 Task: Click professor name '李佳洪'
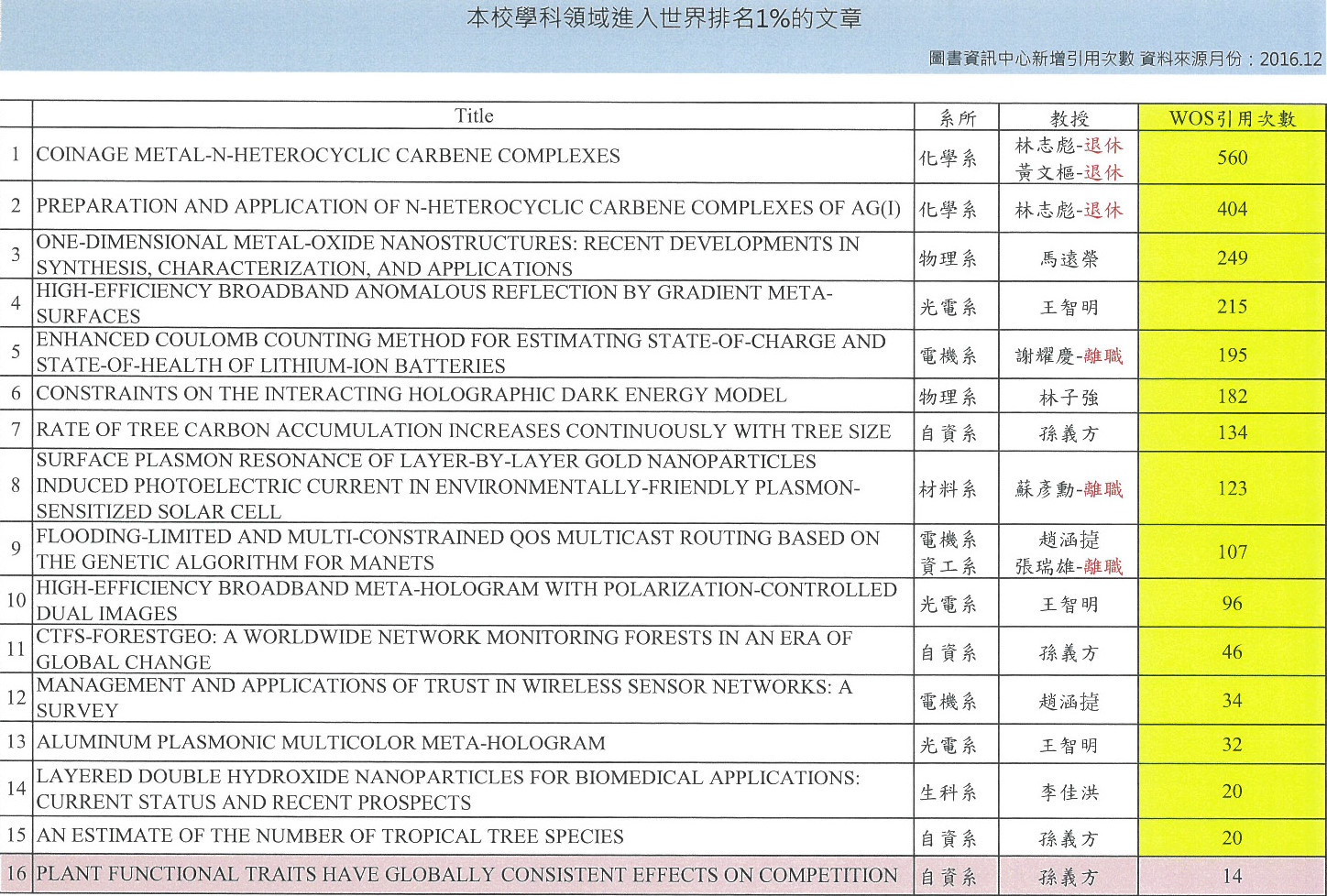1069,792
